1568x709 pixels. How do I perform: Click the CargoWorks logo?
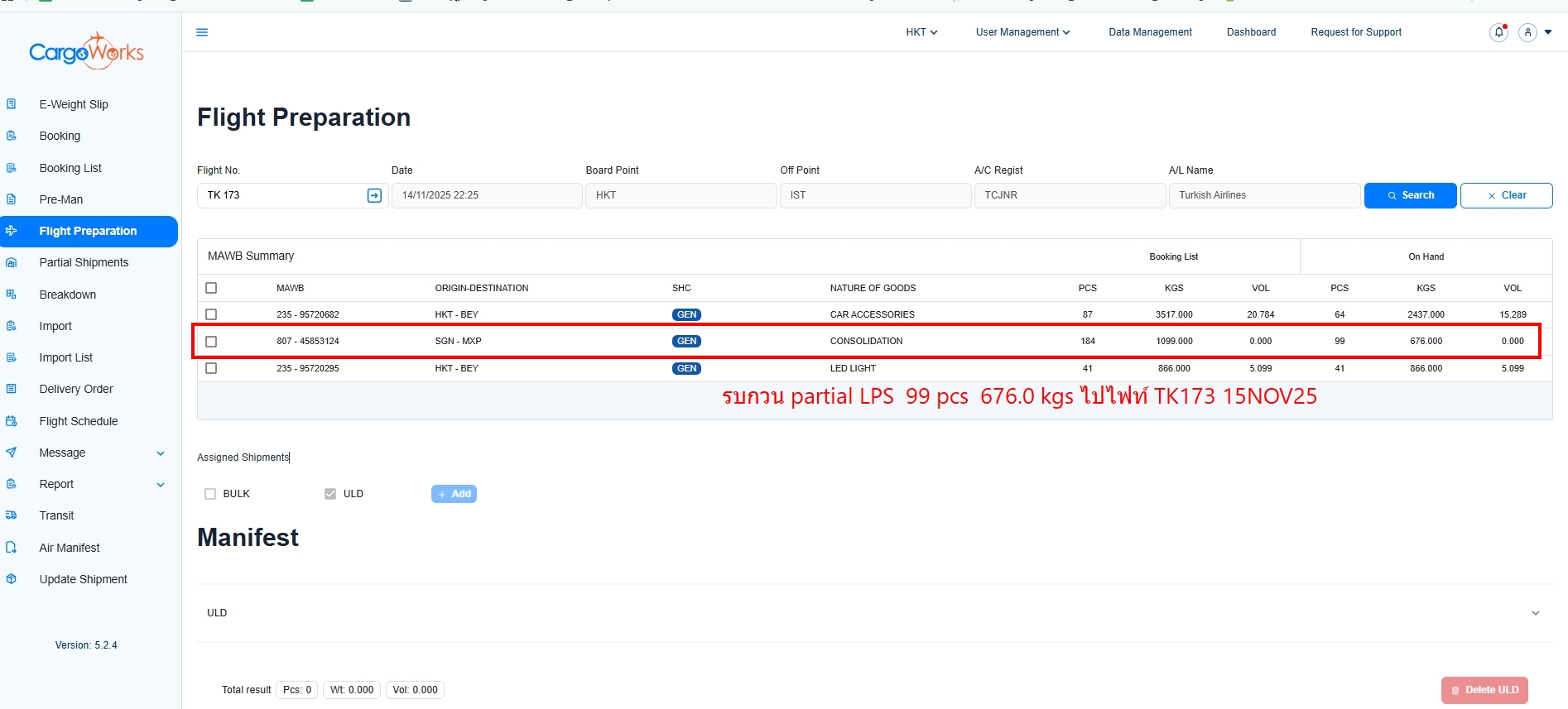(87, 52)
